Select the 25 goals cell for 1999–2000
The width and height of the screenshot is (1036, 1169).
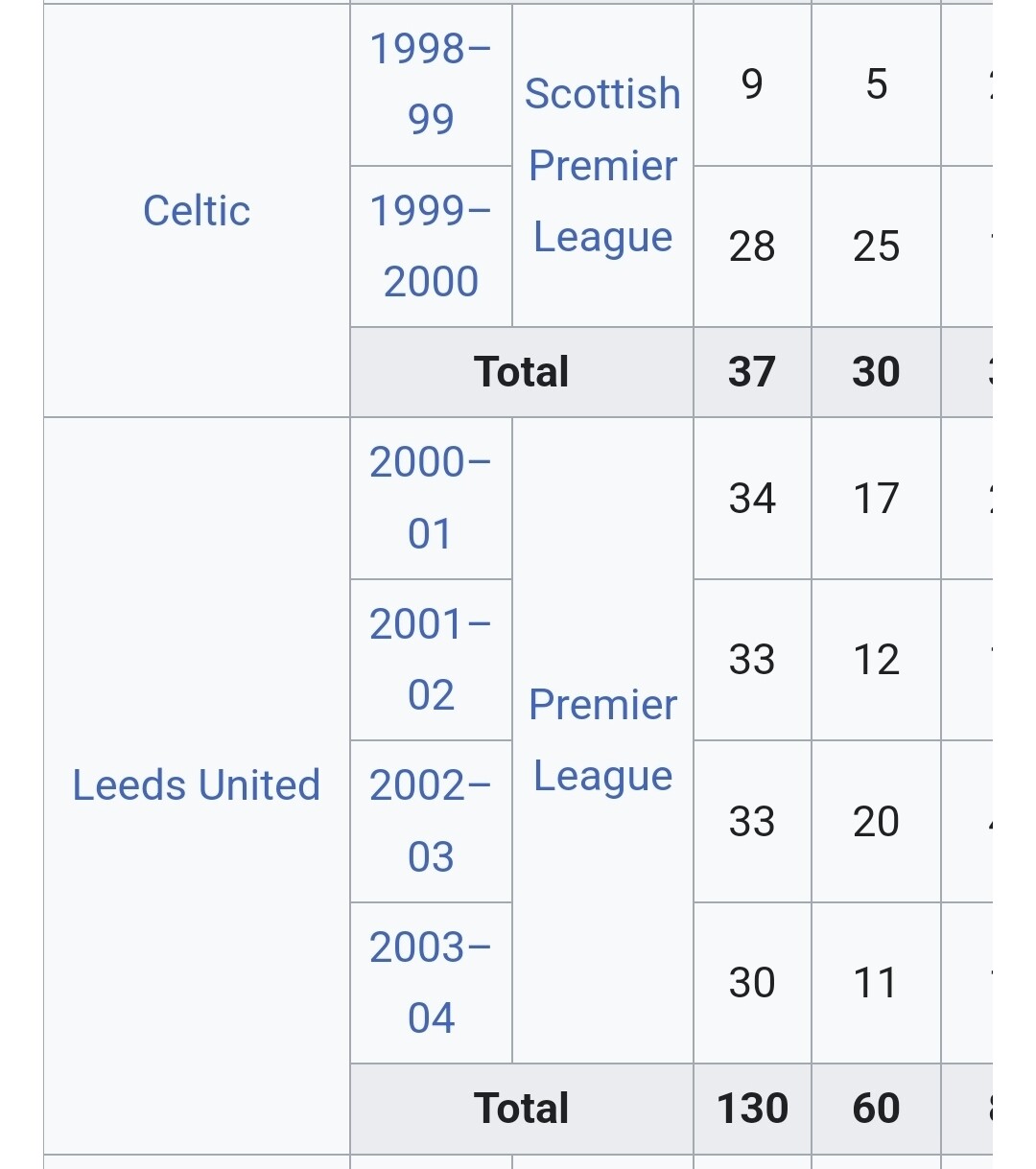click(x=876, y=246)
